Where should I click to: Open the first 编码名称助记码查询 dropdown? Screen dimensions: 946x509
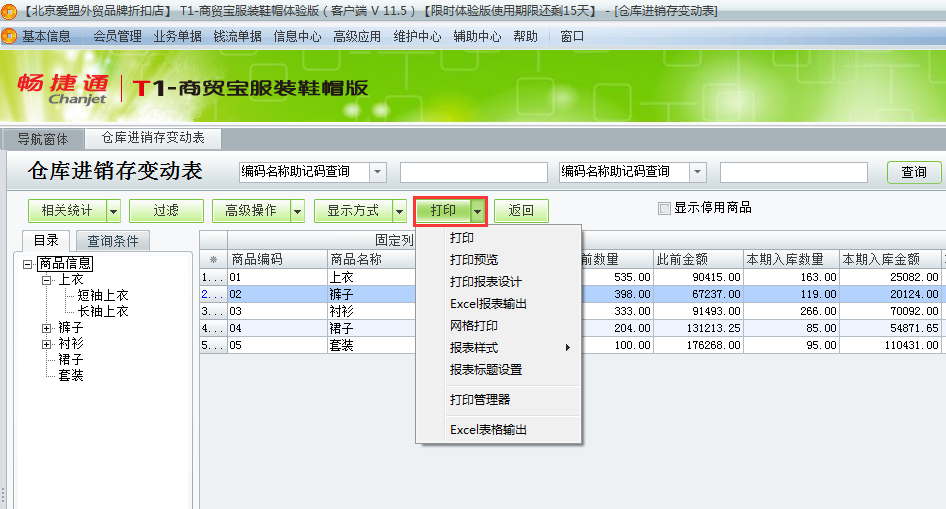click(378, 172)
